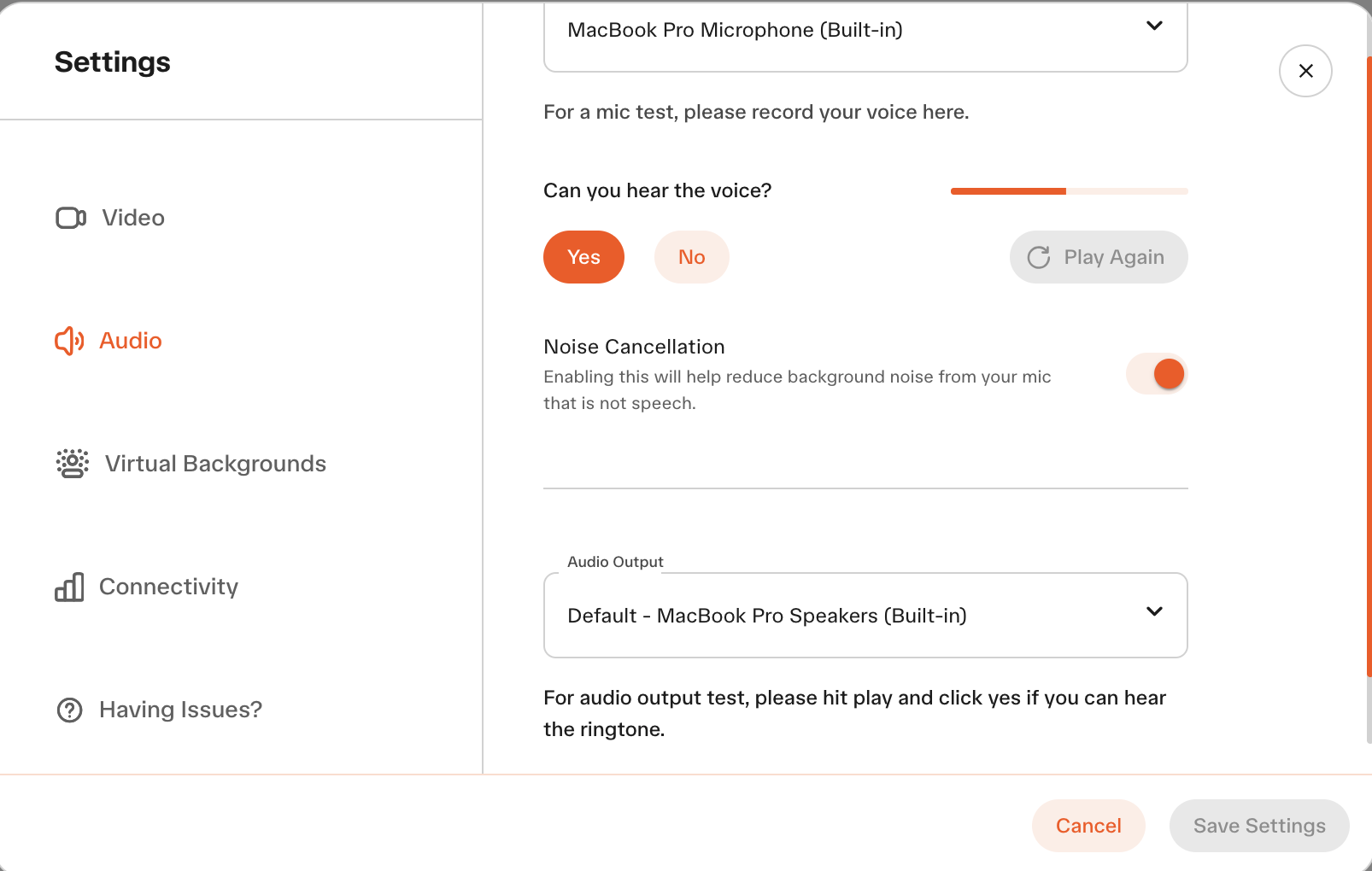Click the Having Issues question mark icon
1372x871 pixels.
(x=69, y=710)
